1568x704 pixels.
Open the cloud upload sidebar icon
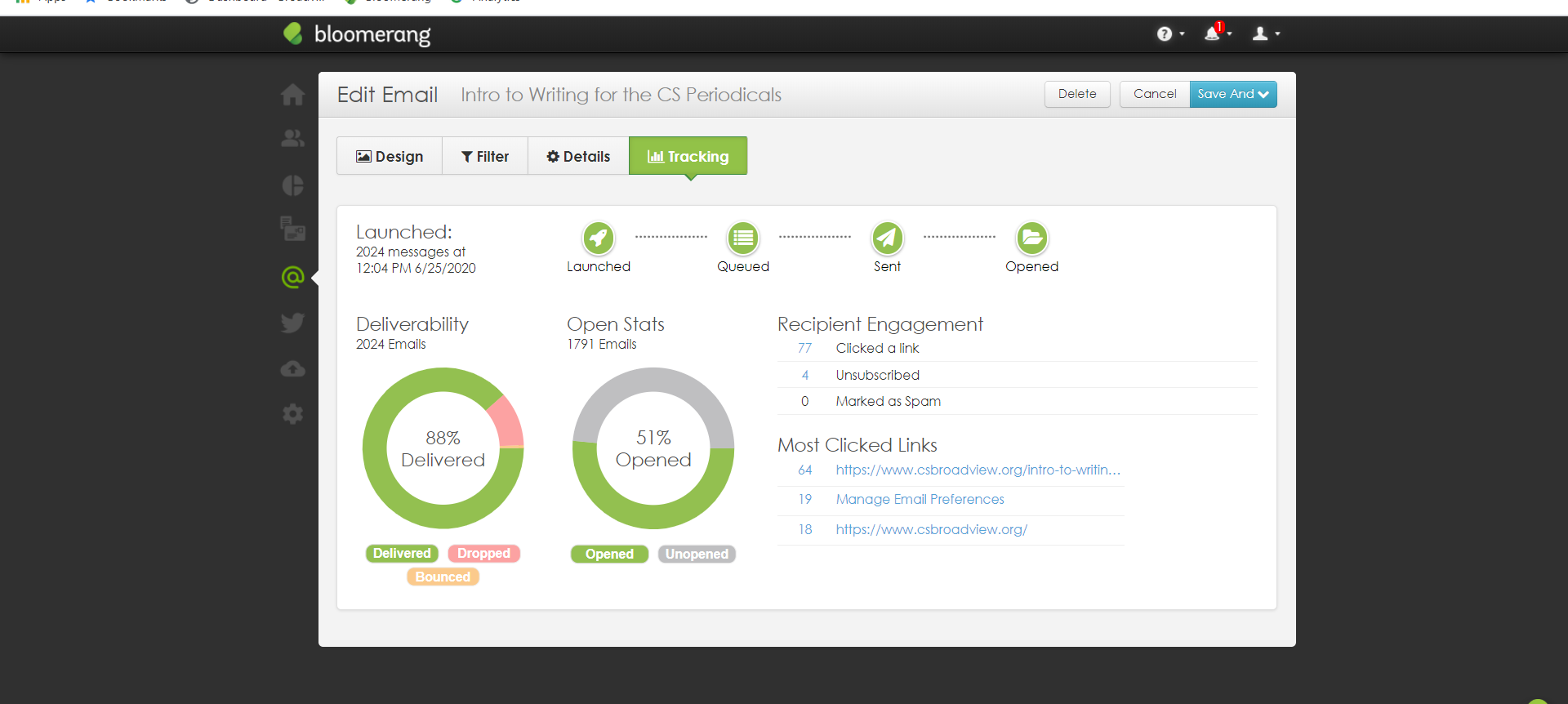[292, 369]
